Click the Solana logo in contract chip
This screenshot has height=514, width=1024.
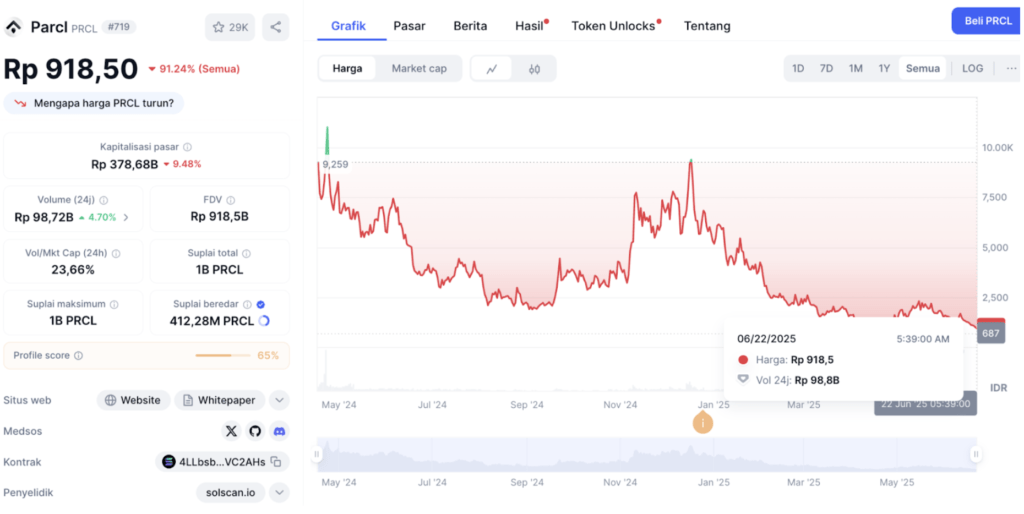[169, 462]
